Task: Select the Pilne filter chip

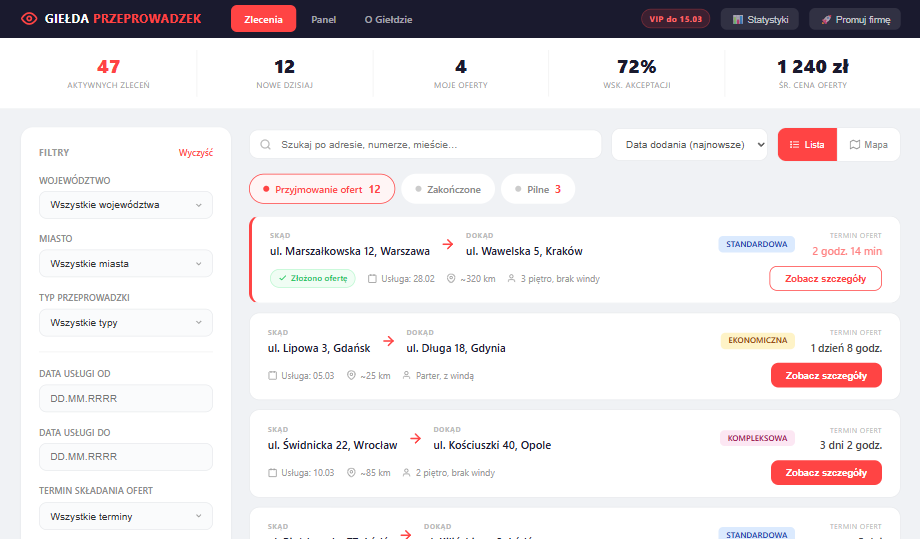Action: click(x=538, y=189)
